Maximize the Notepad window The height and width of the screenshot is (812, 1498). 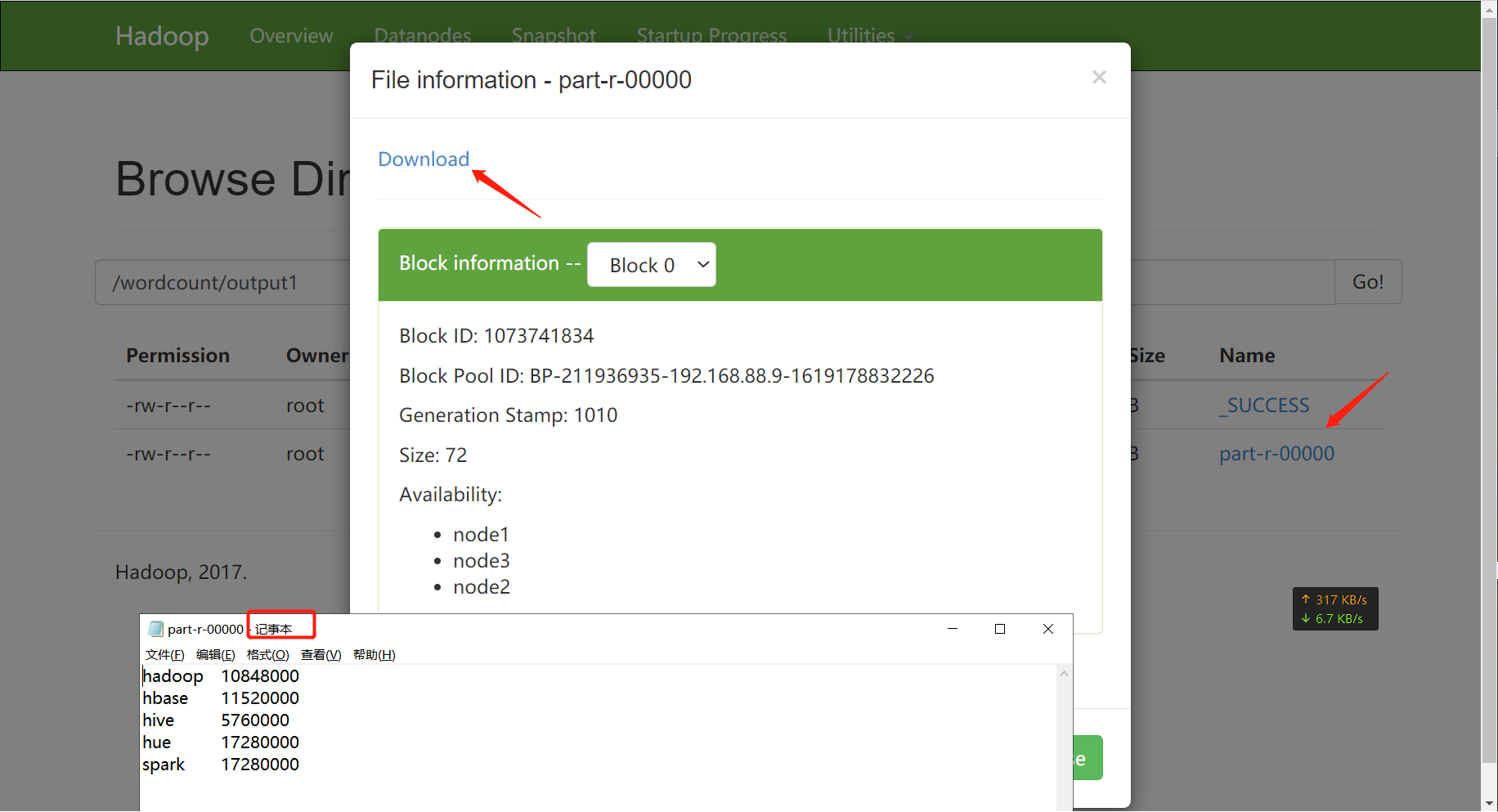pos(1000,629)
